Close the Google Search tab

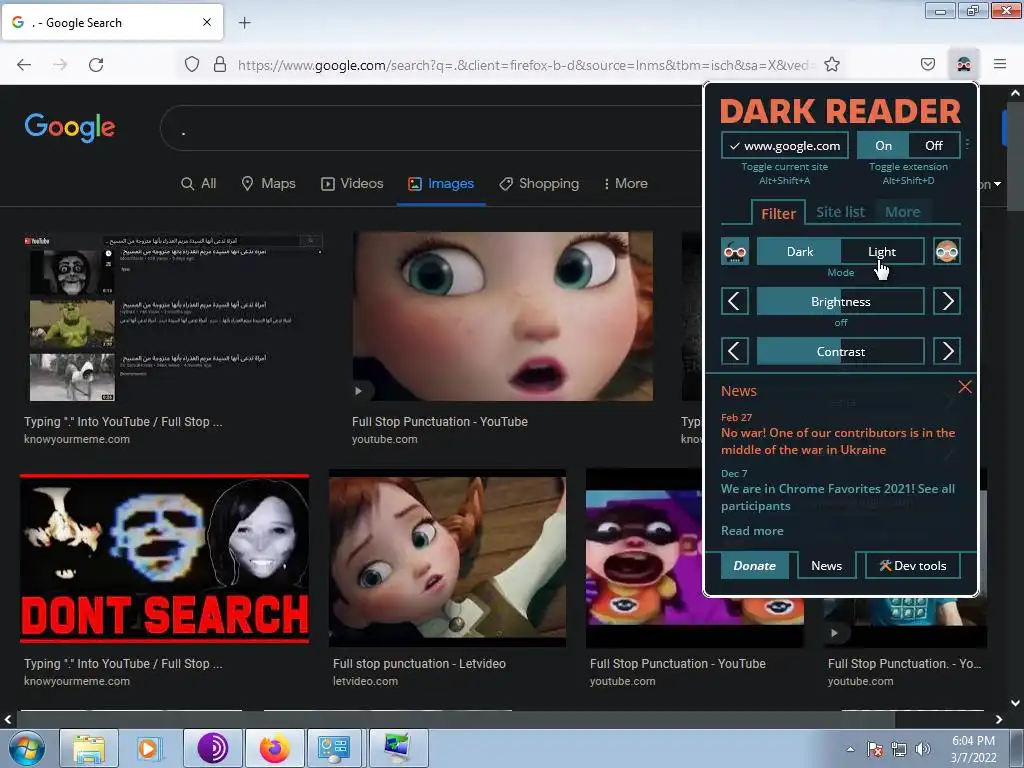point(207,22)
